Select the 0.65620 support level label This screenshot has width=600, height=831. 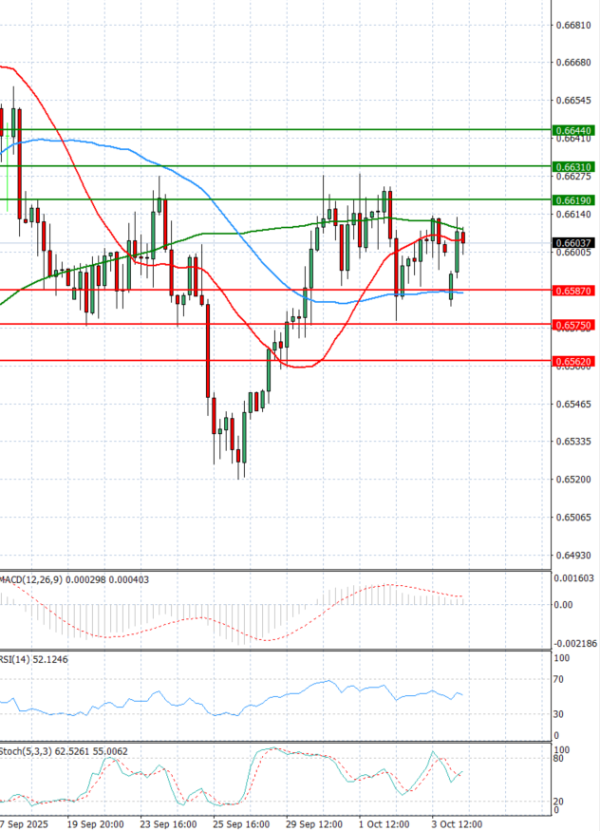pyautogui.click(x=574, y=360)
